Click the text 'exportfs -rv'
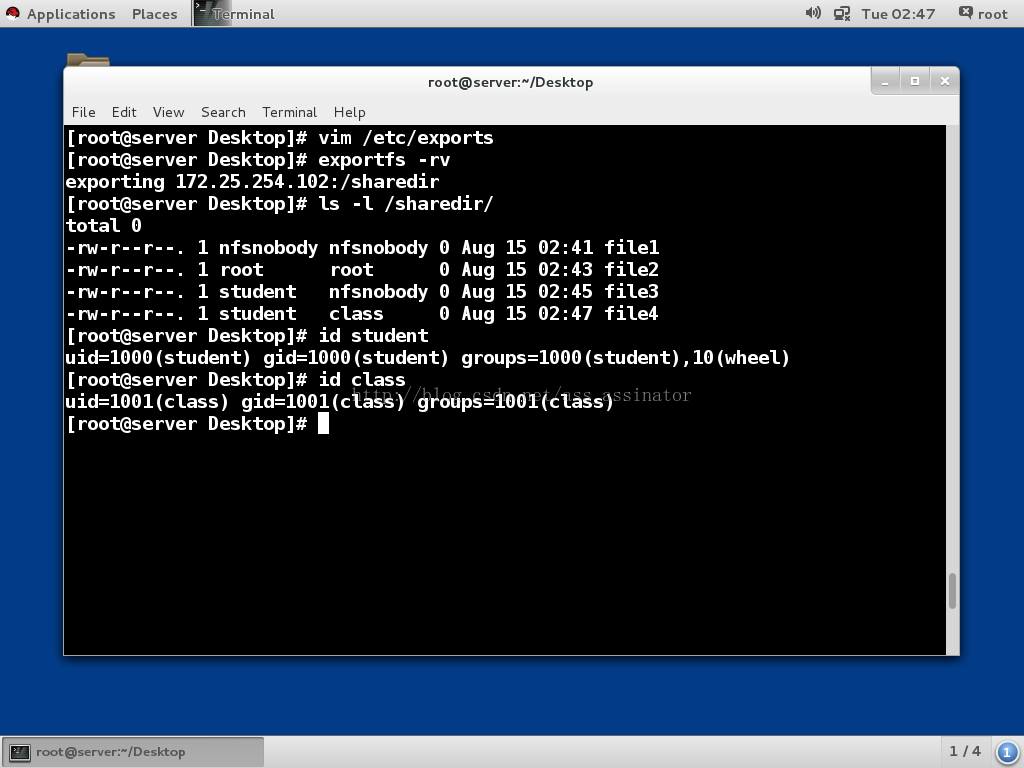This screenshot has height=768, width=1024. pos(384,160)
